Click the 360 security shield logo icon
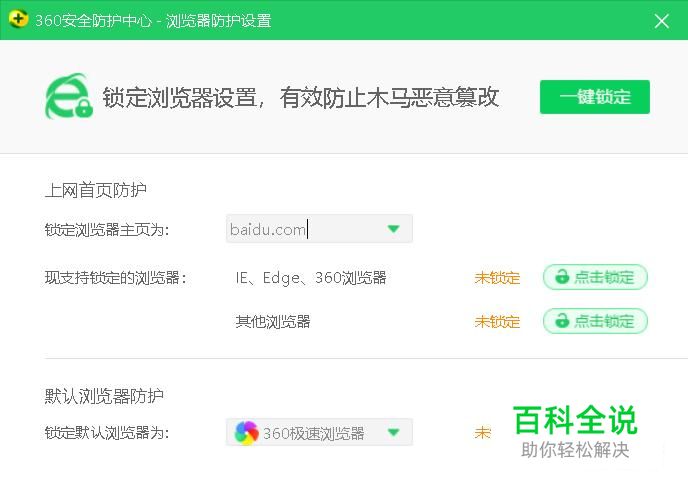Screen dimensions: 688x494 [18, 19]
